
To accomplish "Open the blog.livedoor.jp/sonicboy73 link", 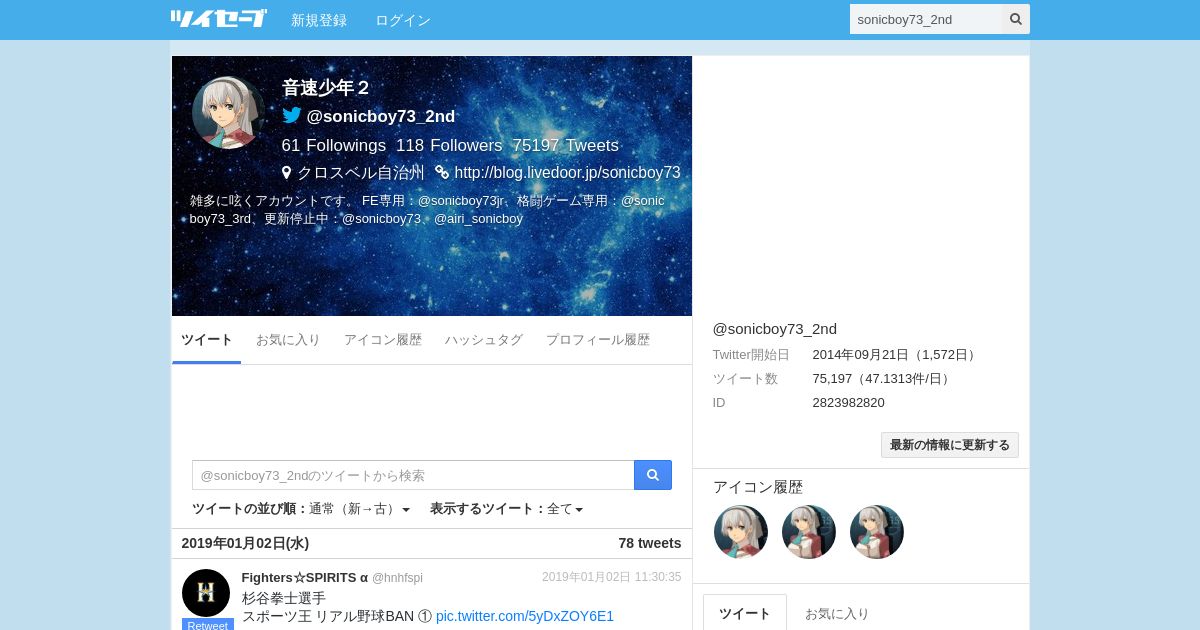I will click(567, 172).
